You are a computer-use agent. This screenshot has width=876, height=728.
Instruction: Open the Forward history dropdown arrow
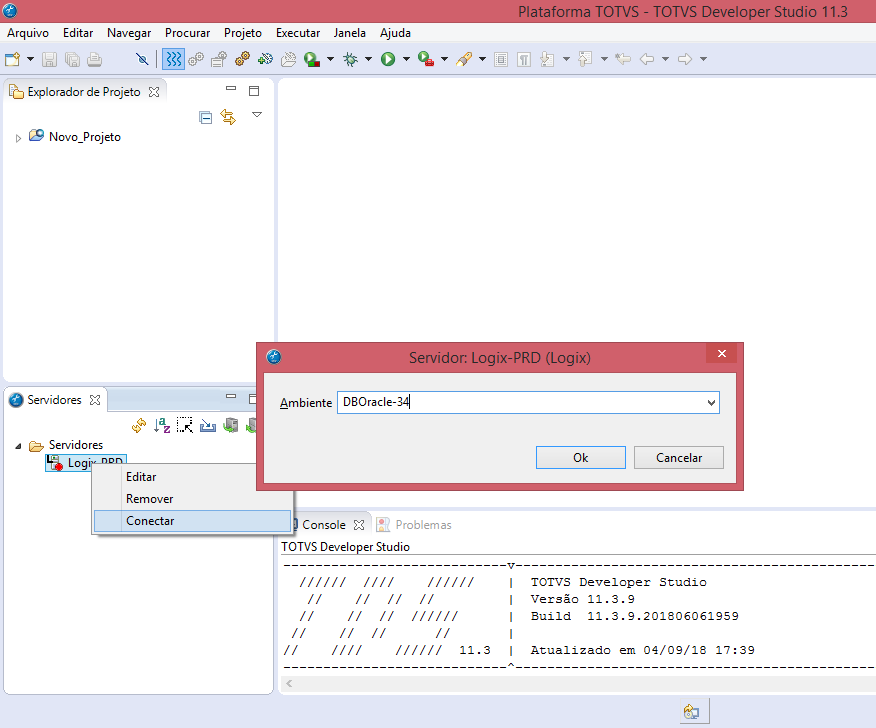703,59
